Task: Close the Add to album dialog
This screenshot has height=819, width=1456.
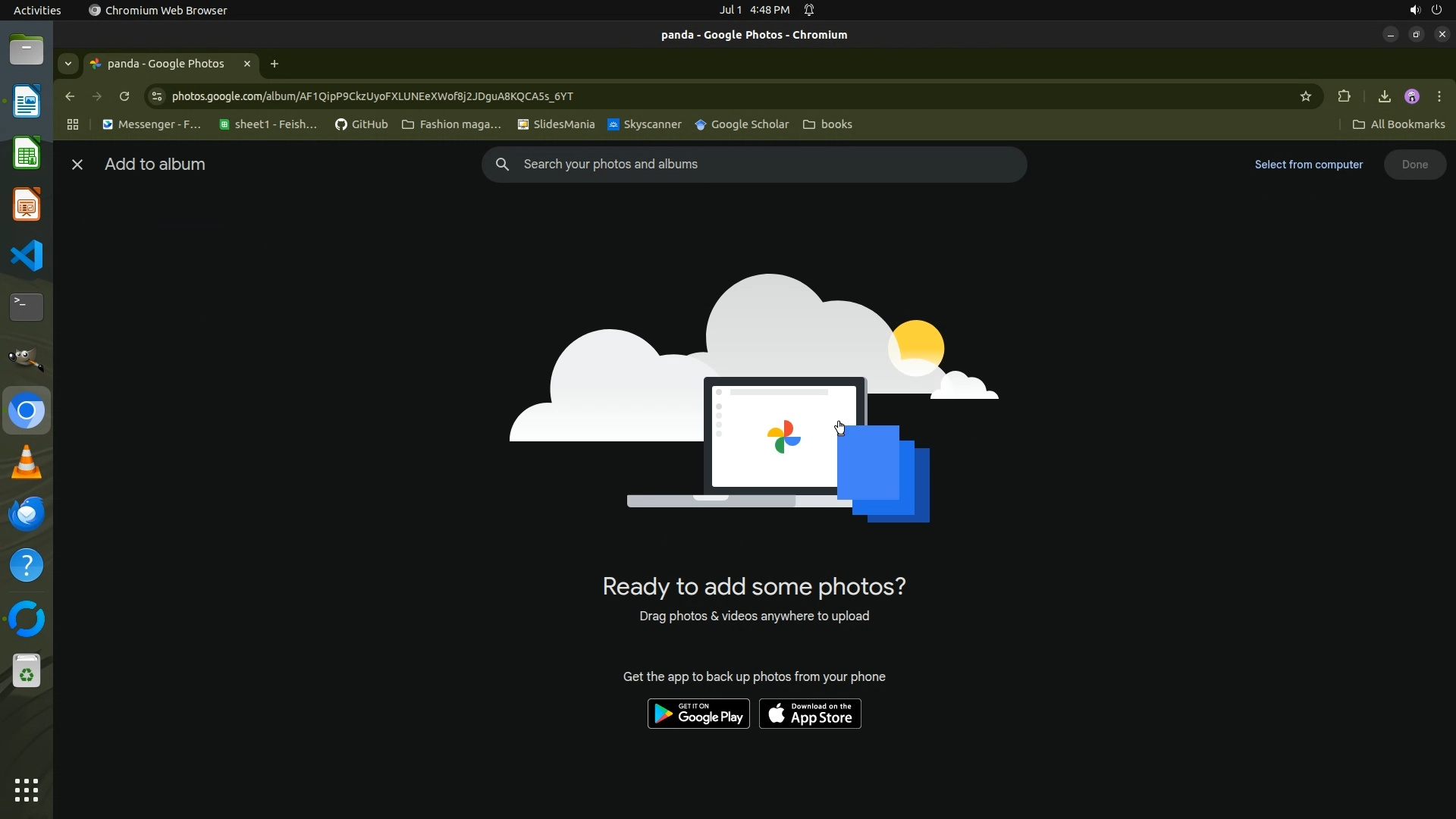Action: point(77,165)
